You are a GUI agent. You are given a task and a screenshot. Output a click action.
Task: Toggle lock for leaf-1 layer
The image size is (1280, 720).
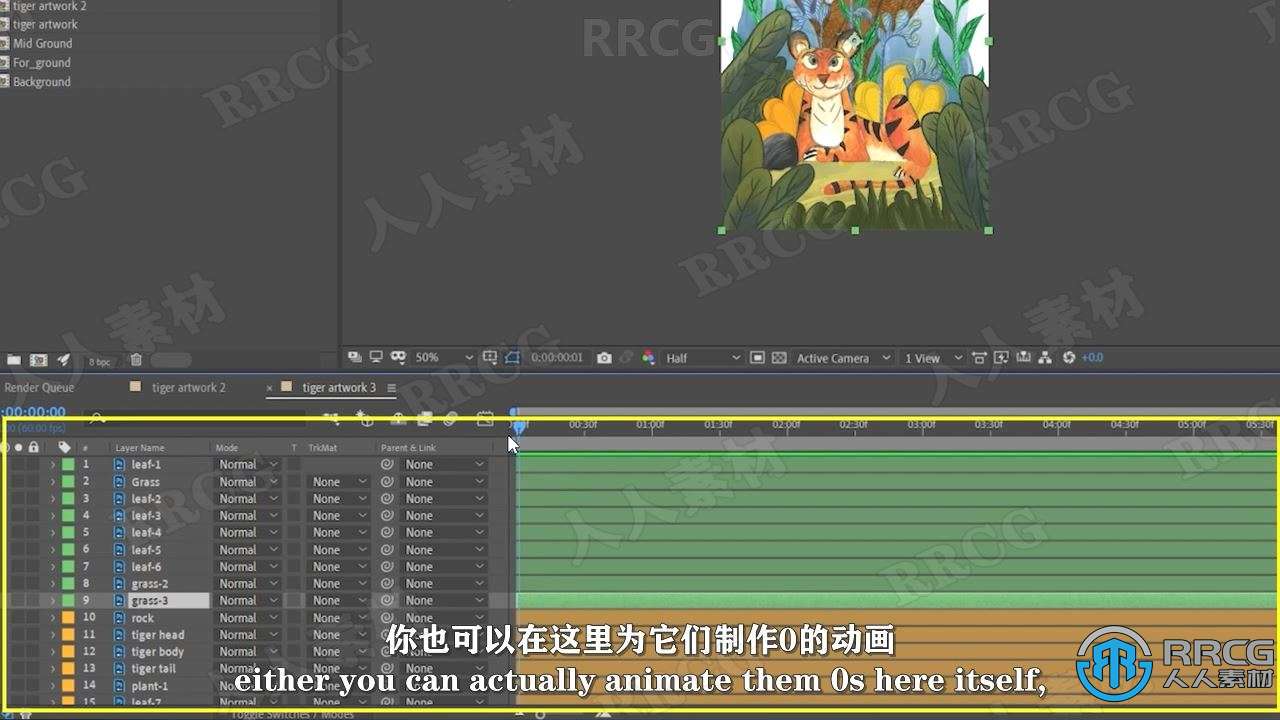pyautogui.click(x=34, y=464)
